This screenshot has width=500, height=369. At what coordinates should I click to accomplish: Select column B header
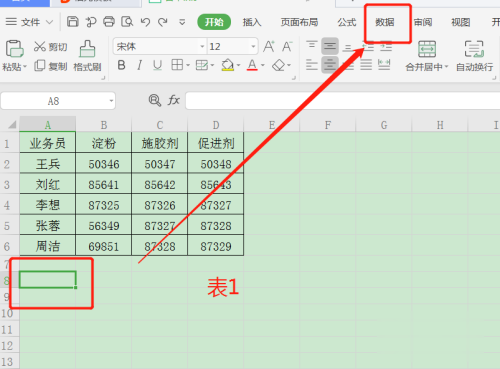tap(104, 125)
